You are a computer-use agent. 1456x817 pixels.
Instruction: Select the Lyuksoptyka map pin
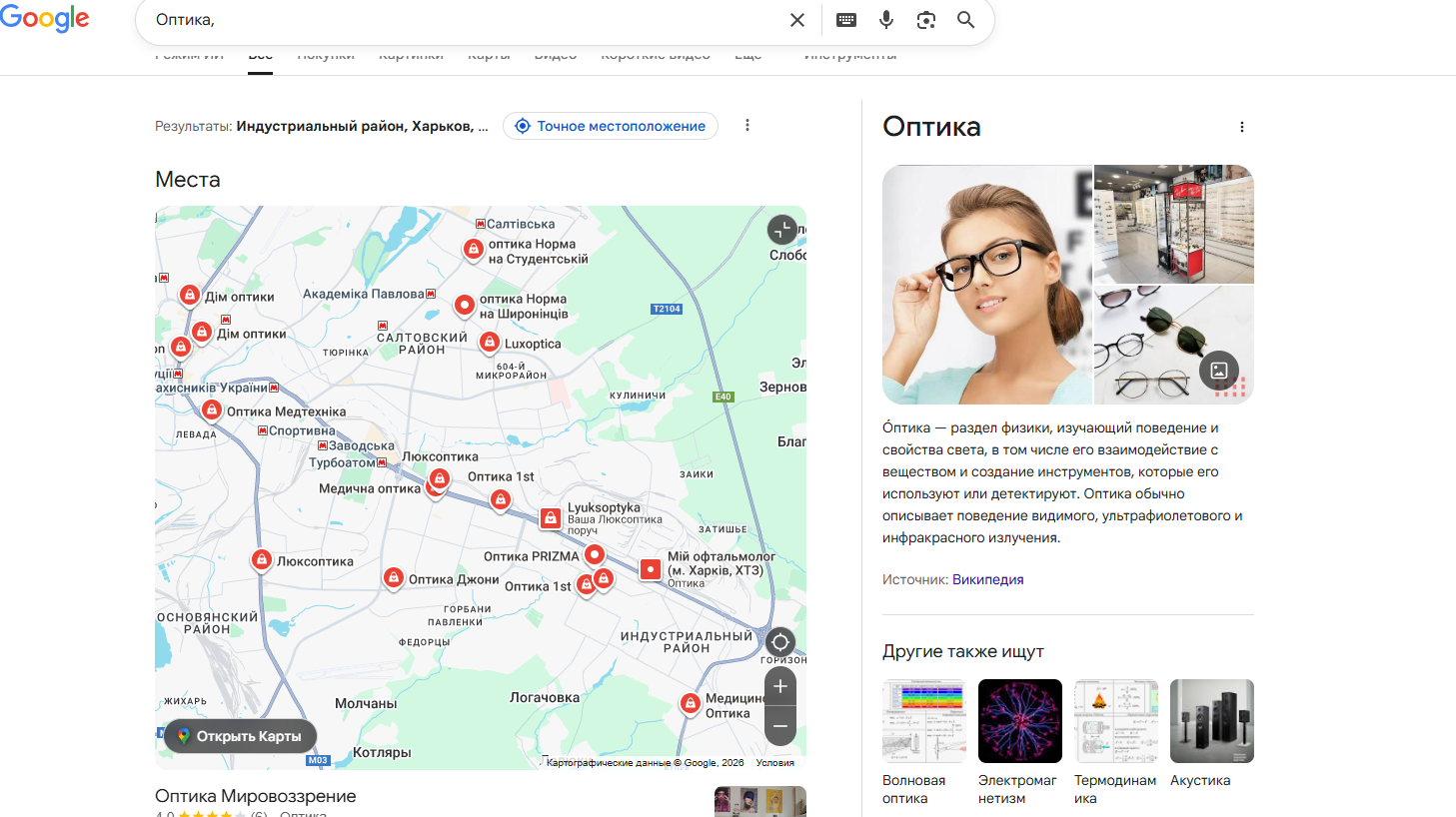550,517
